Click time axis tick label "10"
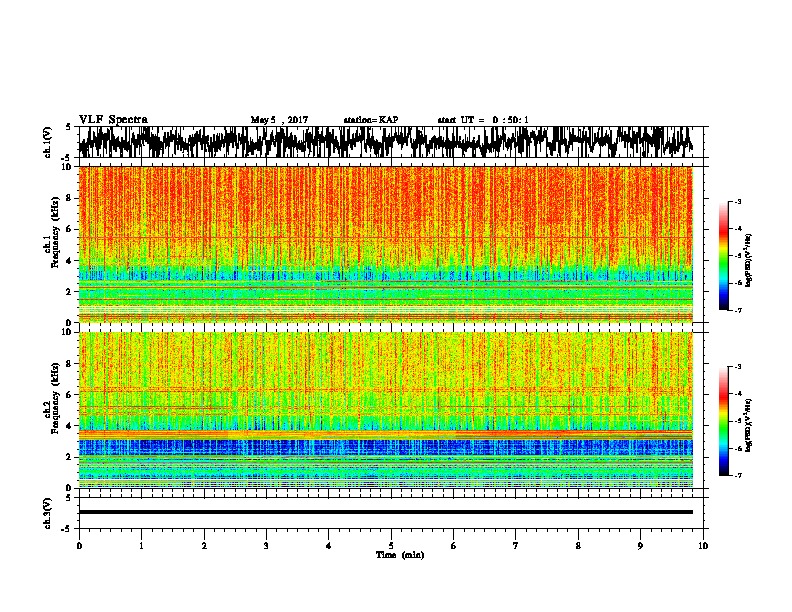This screenshot has width=792, height=612. pos(703,546)
